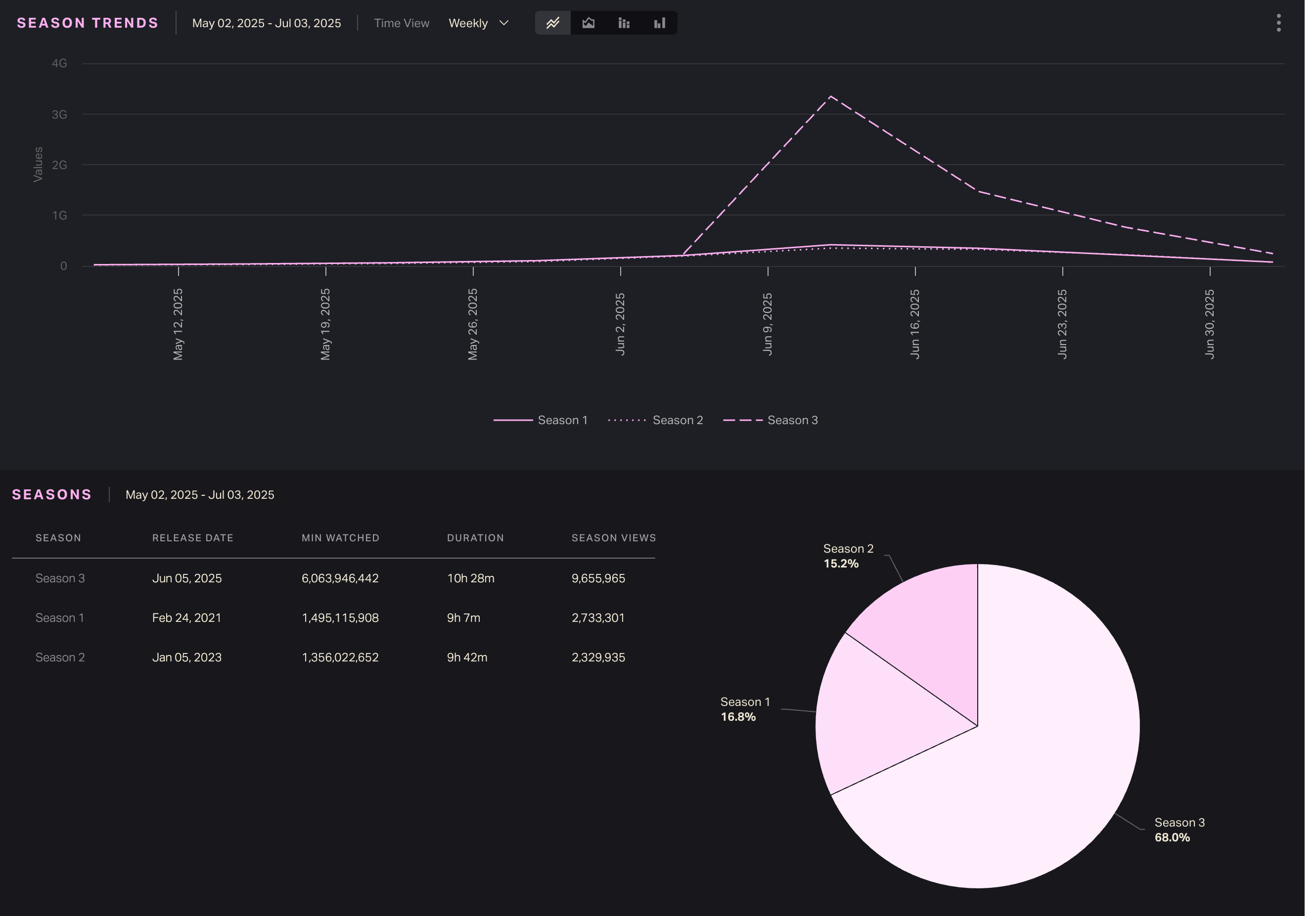Toggle Season 3 series in legend
The width and height of the screenshot is (1316, 916).
pos(792,421)
